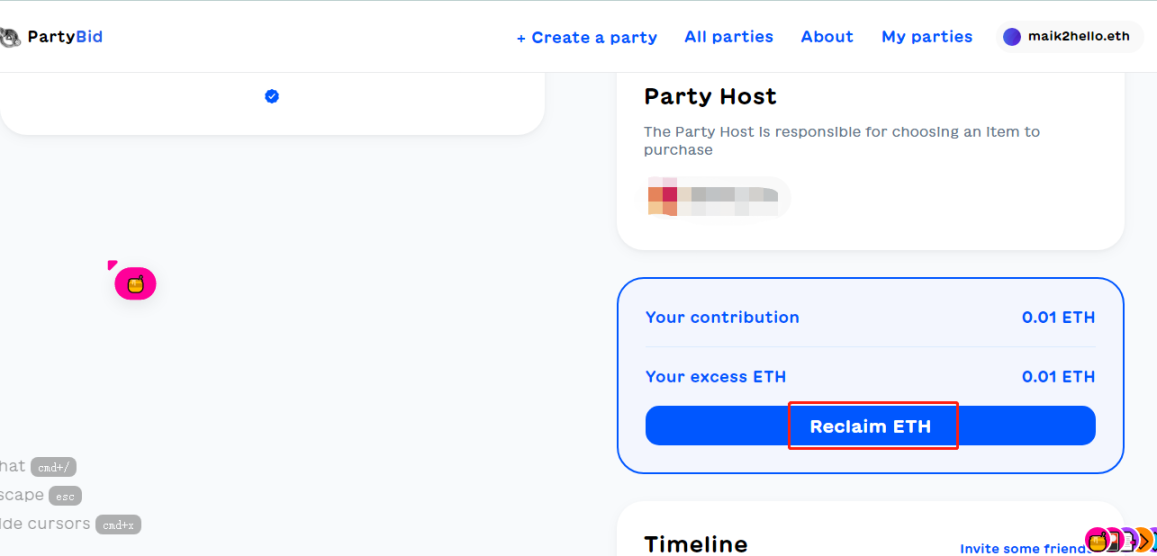The width and height of the screenshot is (1157, 556).
Task: Click the PartyBid home text
Action: 65,37
